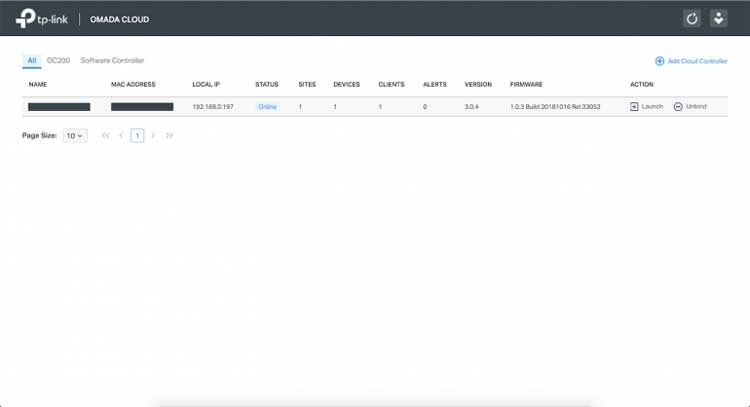Click the NAME column header

coord(38,85)
